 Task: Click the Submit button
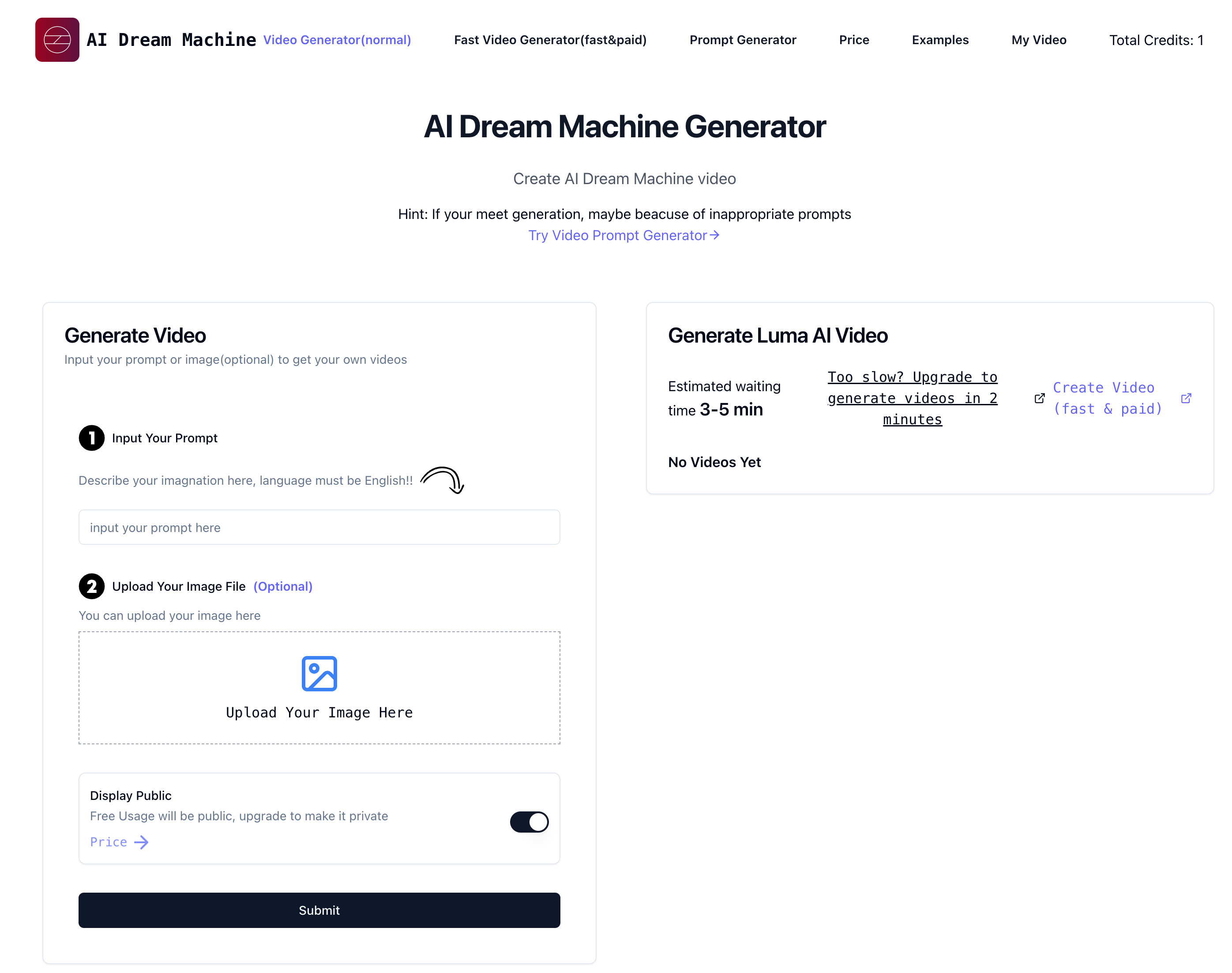pos(319,910)
